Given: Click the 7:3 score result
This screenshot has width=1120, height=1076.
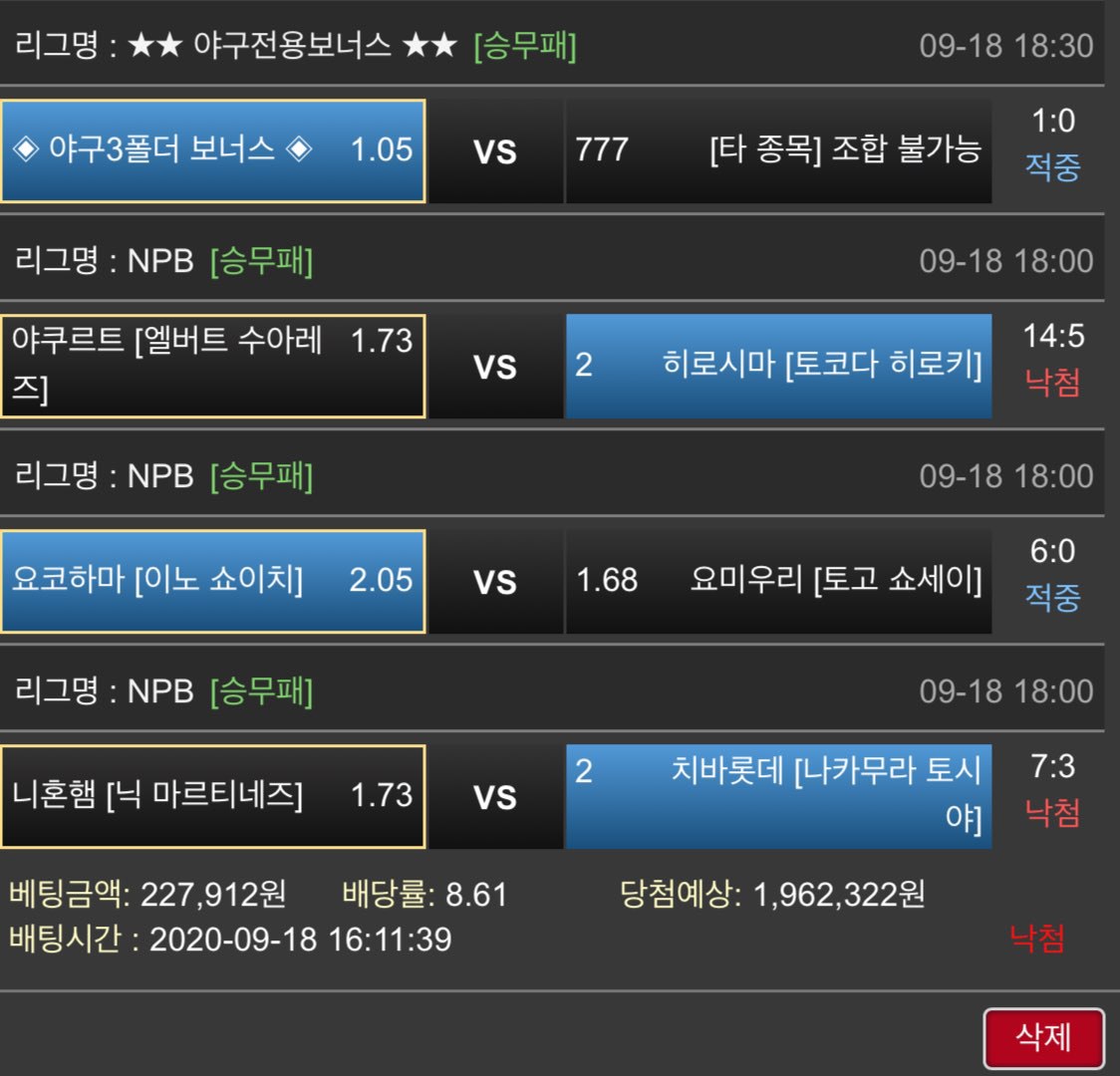Looking at the screenshot, I should [x=1053, y=767].
